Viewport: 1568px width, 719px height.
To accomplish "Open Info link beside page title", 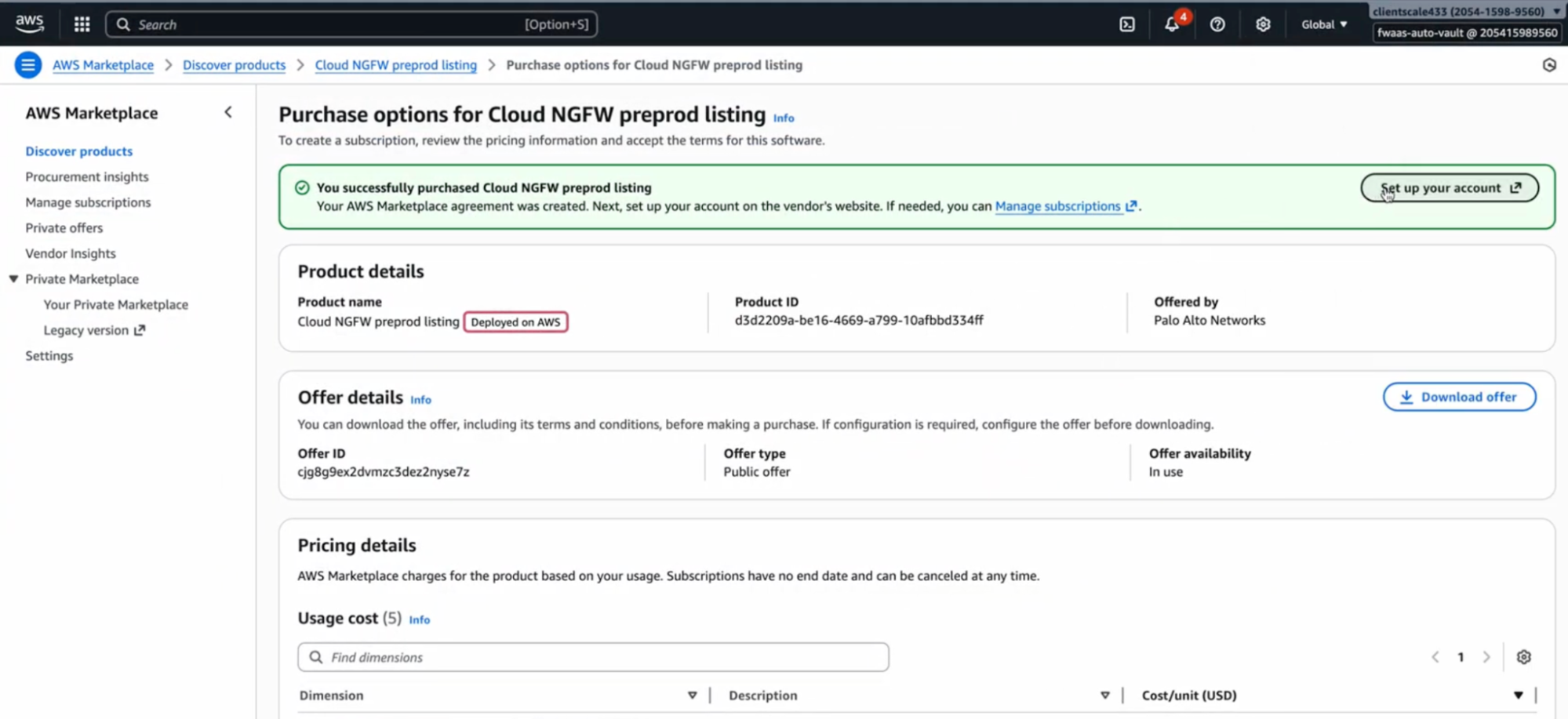I will (x=784, y=118).
